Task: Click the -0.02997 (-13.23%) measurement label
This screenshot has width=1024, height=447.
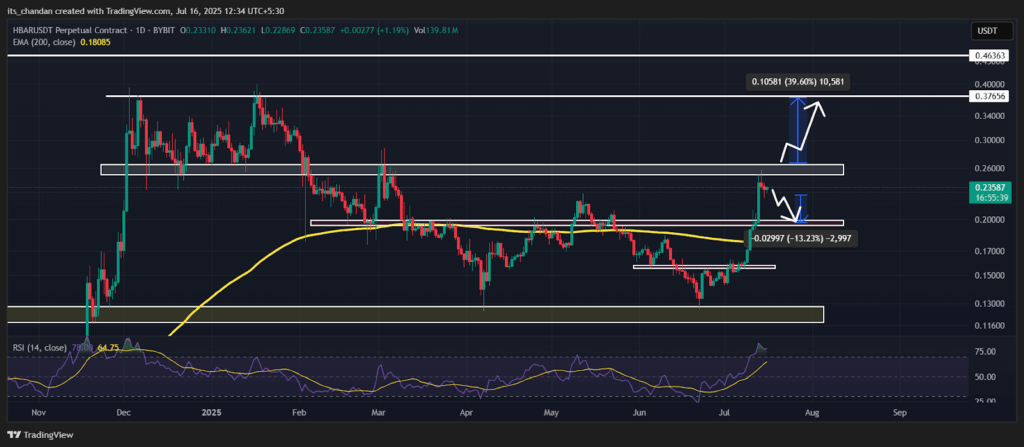Action: point(803,239)
